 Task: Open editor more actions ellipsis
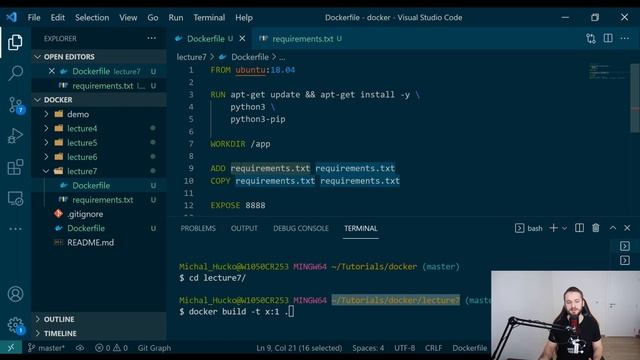pos(624,38)
